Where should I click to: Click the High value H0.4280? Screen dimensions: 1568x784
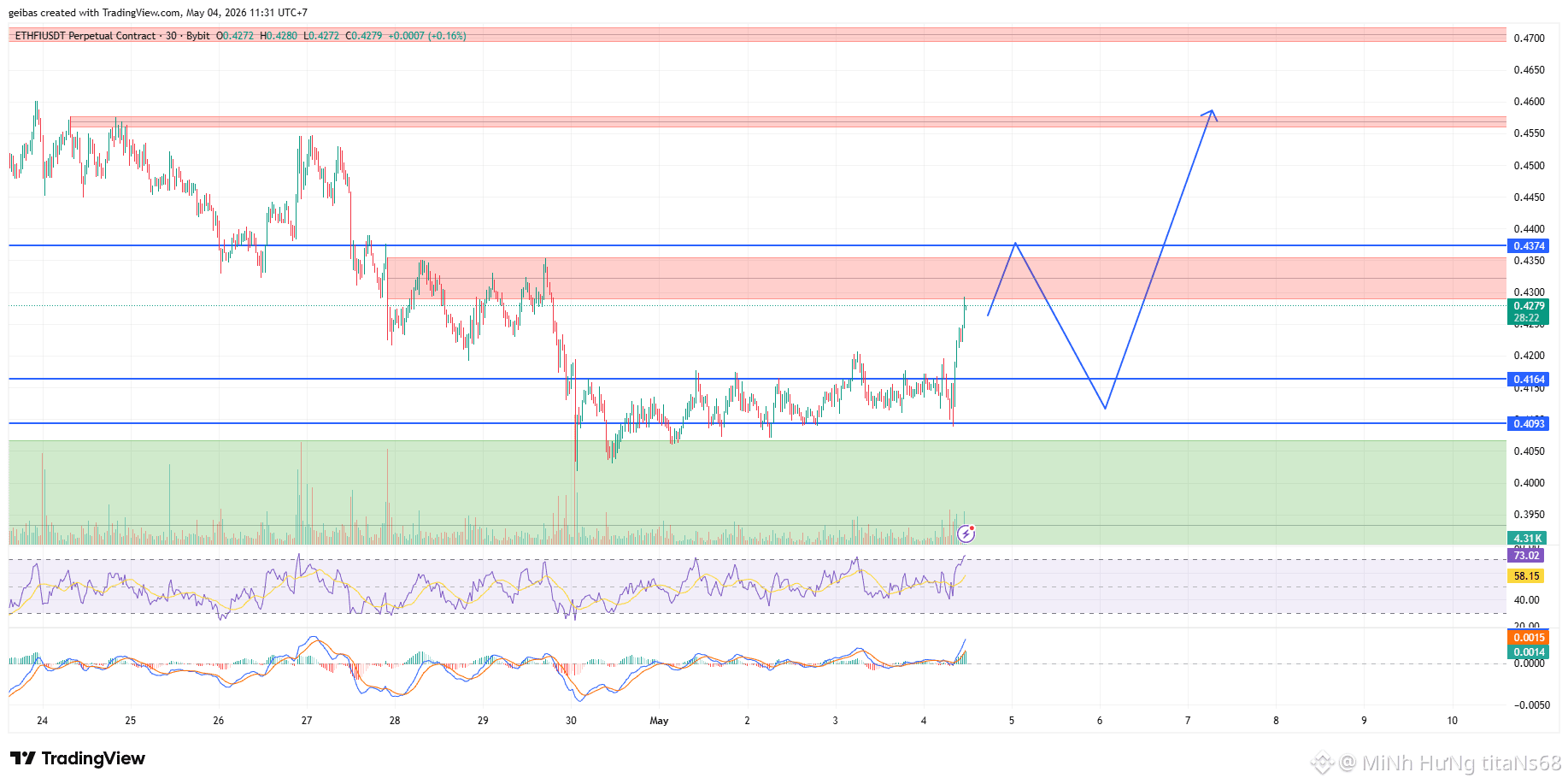coord(279,36)
